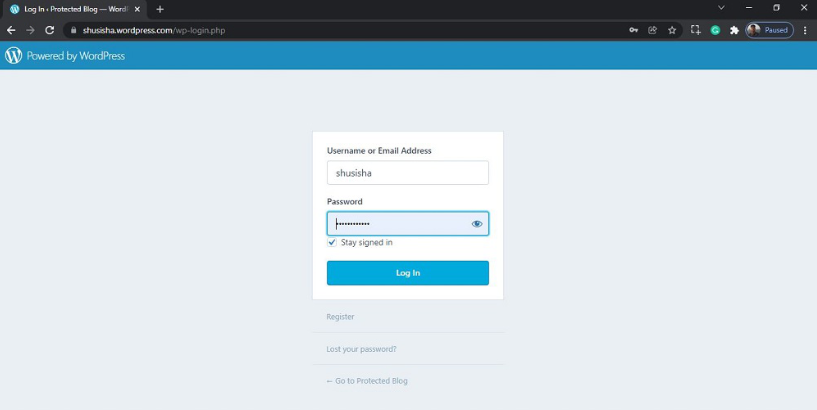Open saved passwords key icon
Image resolution: width=817 pixels, height=410 pixels.
[634, 30]
